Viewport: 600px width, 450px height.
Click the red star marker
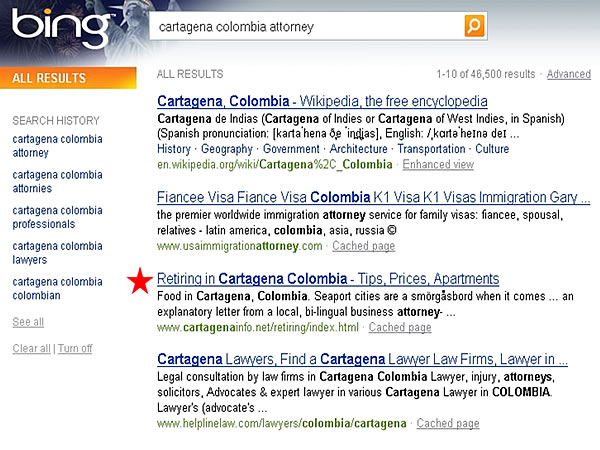(x=140, y=283)
